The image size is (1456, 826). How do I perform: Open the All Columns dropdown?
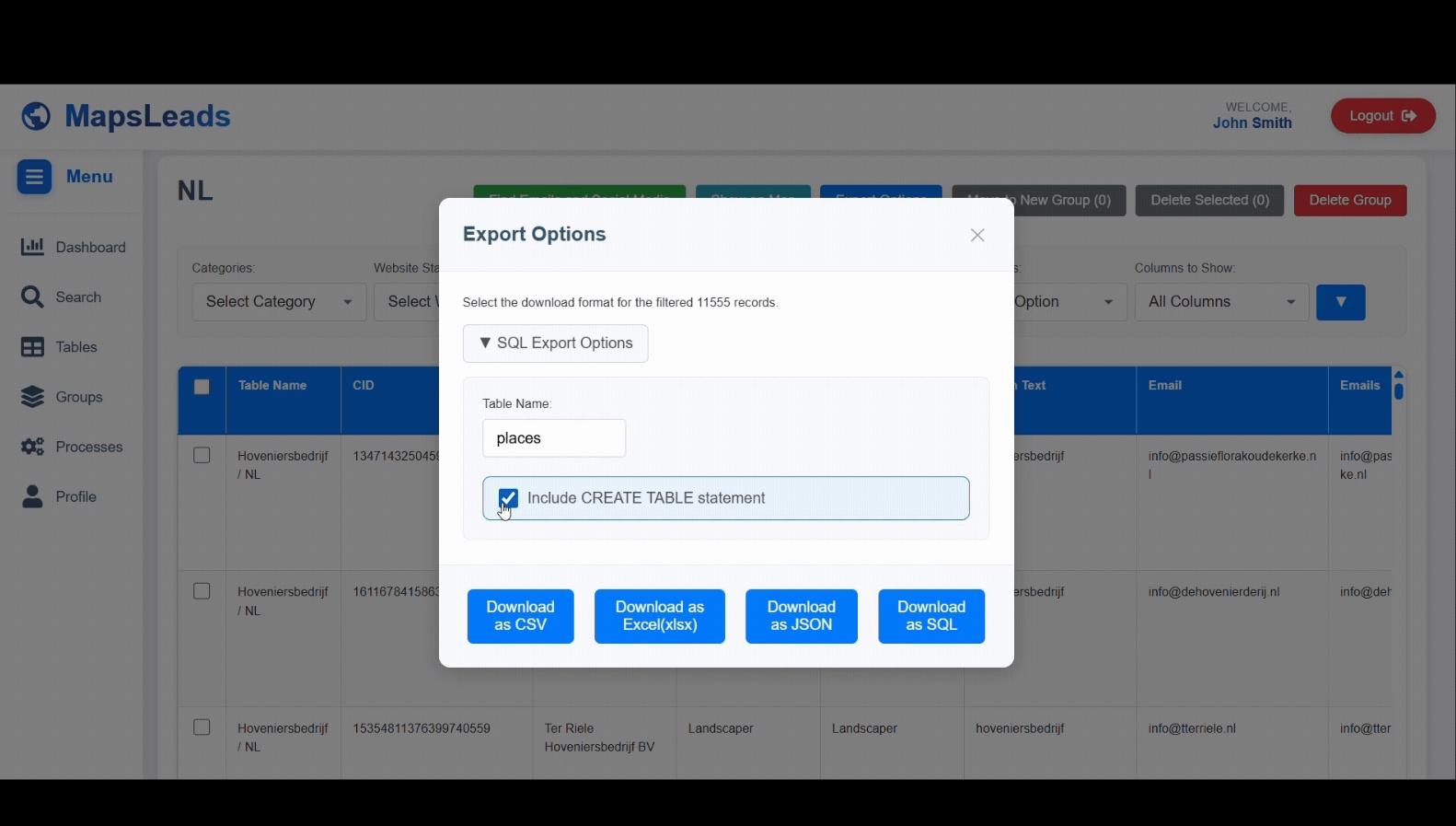1221,302
